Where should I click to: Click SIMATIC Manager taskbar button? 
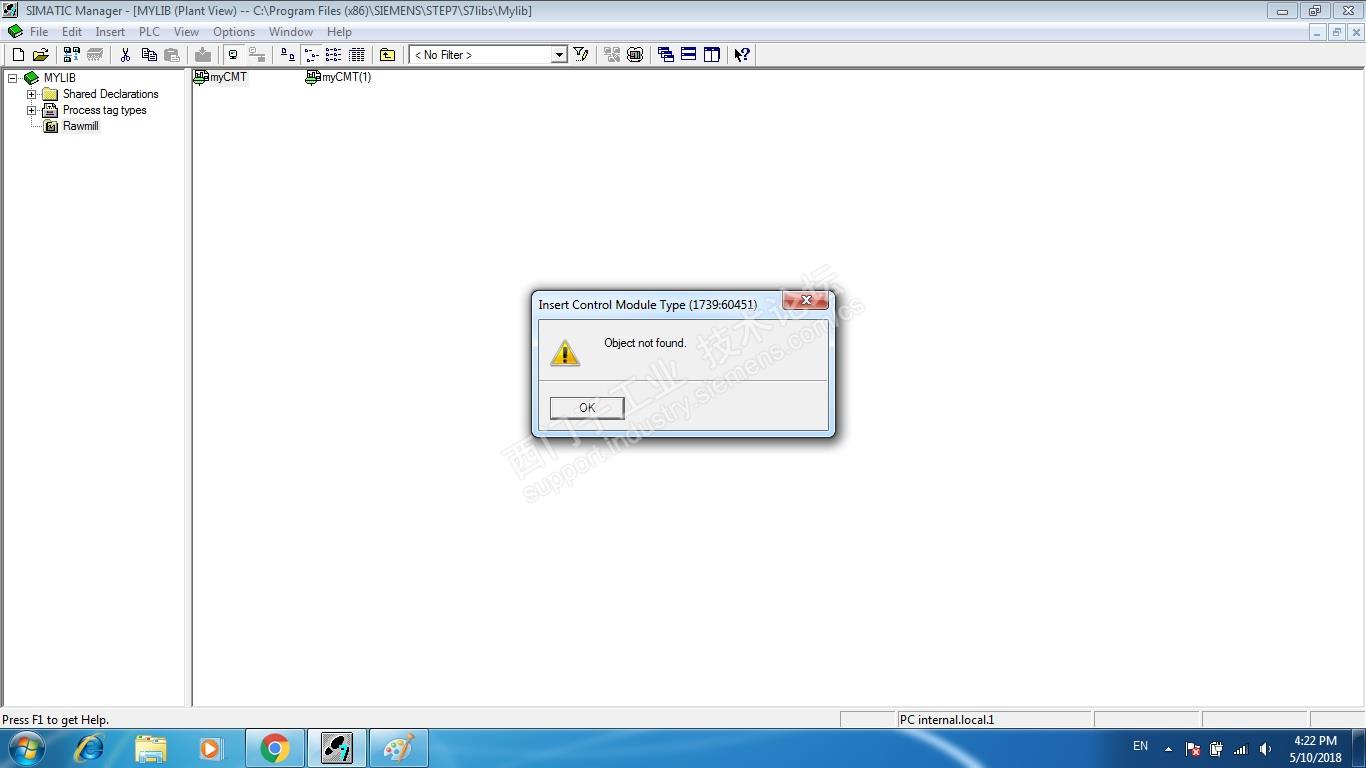click(337, 748)
